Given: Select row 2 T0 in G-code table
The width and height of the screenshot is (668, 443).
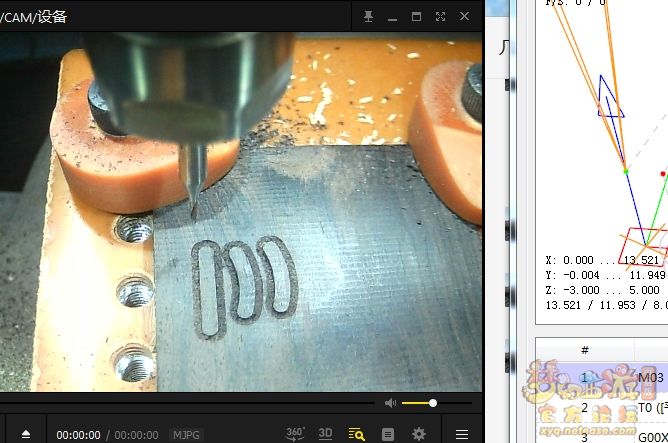Looking at the screenshot, I should [x=602, y=408].
